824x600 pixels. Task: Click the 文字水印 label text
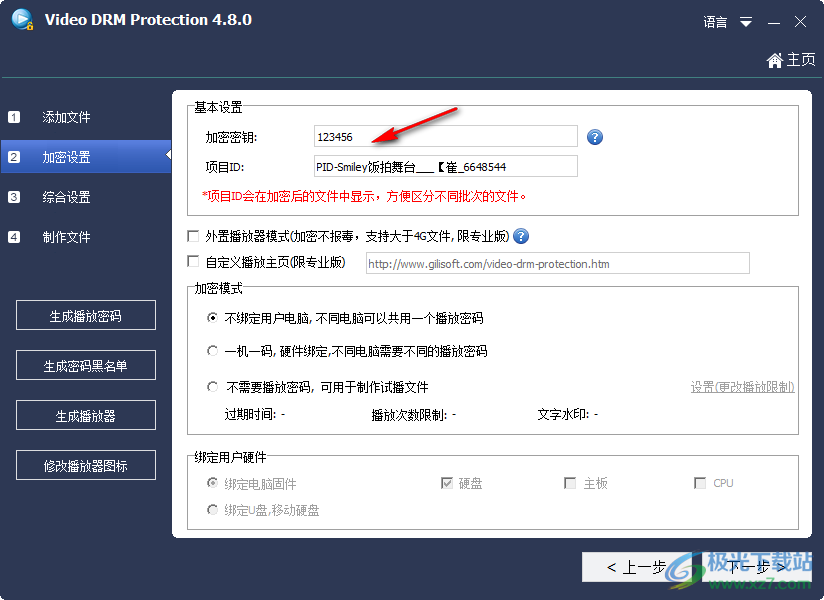pyautogui.click(x=563, y=415)
